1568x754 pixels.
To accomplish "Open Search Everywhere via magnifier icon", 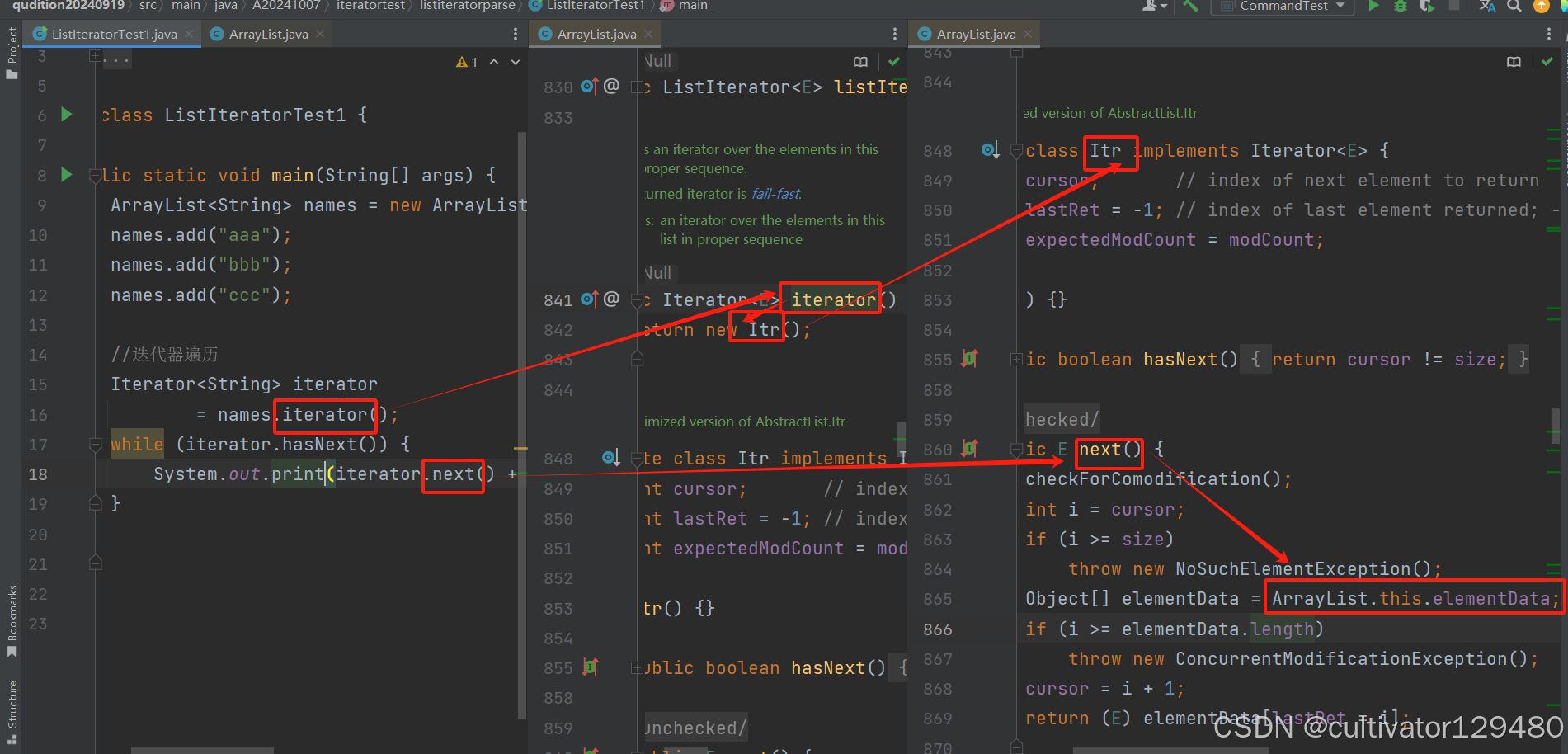I will [x=1514, y=7].
